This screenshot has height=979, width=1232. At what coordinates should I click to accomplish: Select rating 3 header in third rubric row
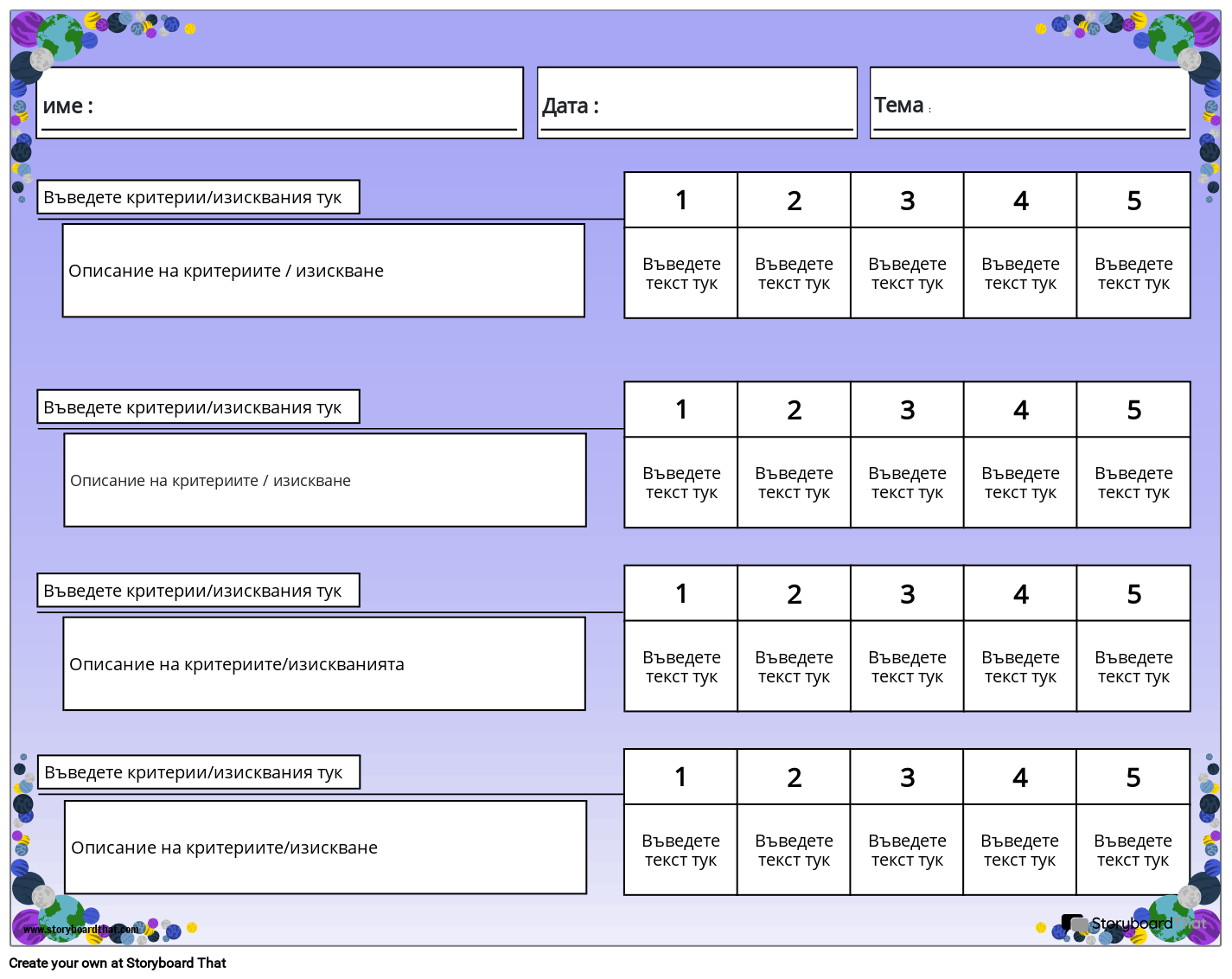pyautogui.click(x=907, y=594)
